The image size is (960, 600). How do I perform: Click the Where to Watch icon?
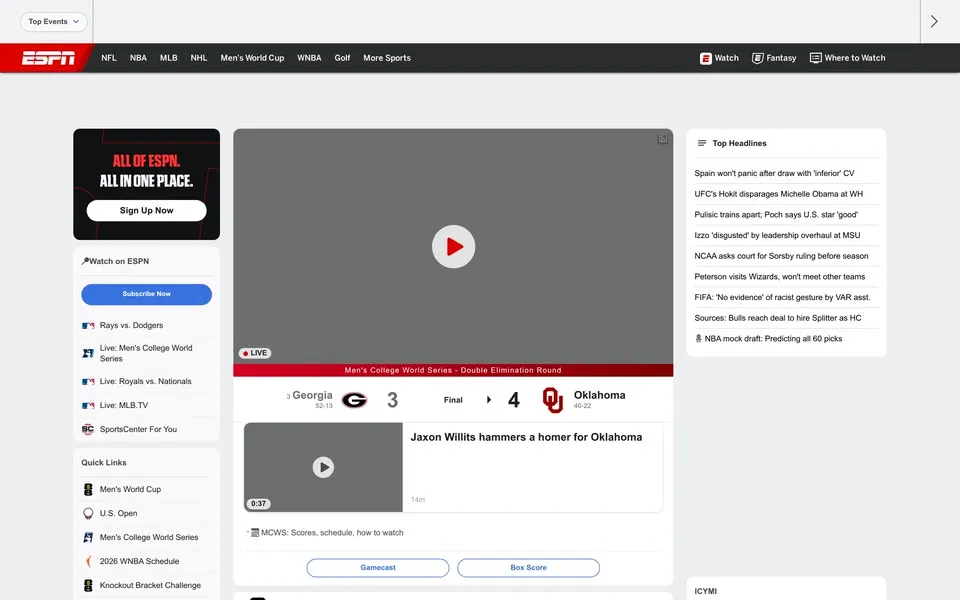click(816, 58)
